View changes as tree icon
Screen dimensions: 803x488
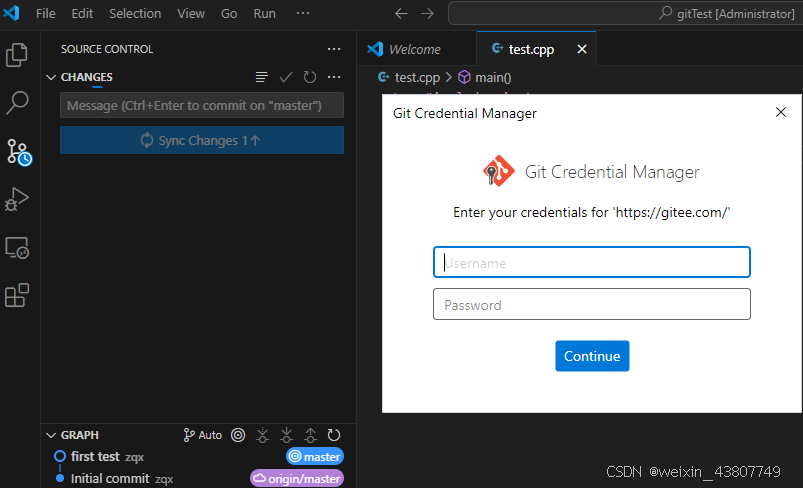(262, 77)
